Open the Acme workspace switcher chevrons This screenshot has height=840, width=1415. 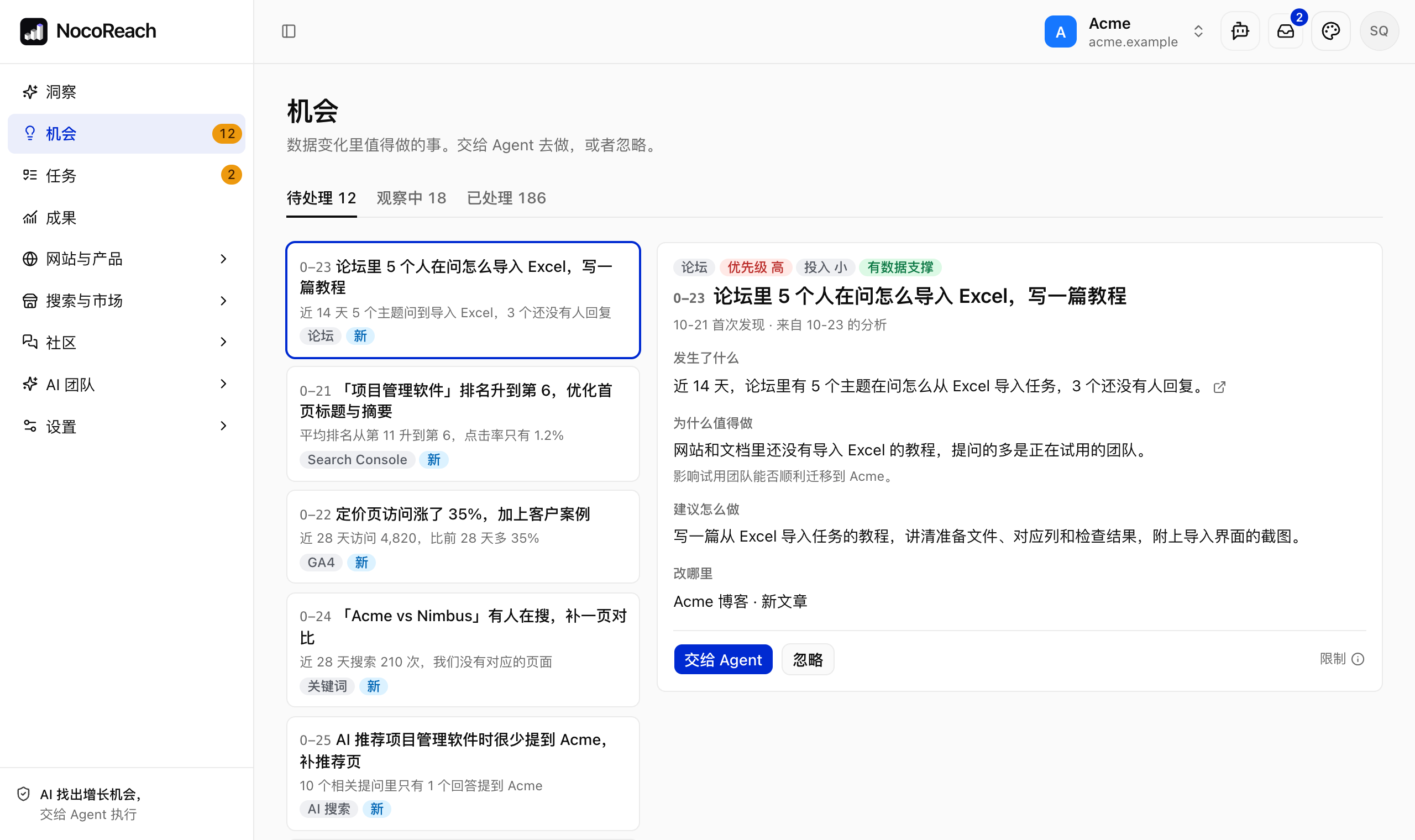[1198, 31]
